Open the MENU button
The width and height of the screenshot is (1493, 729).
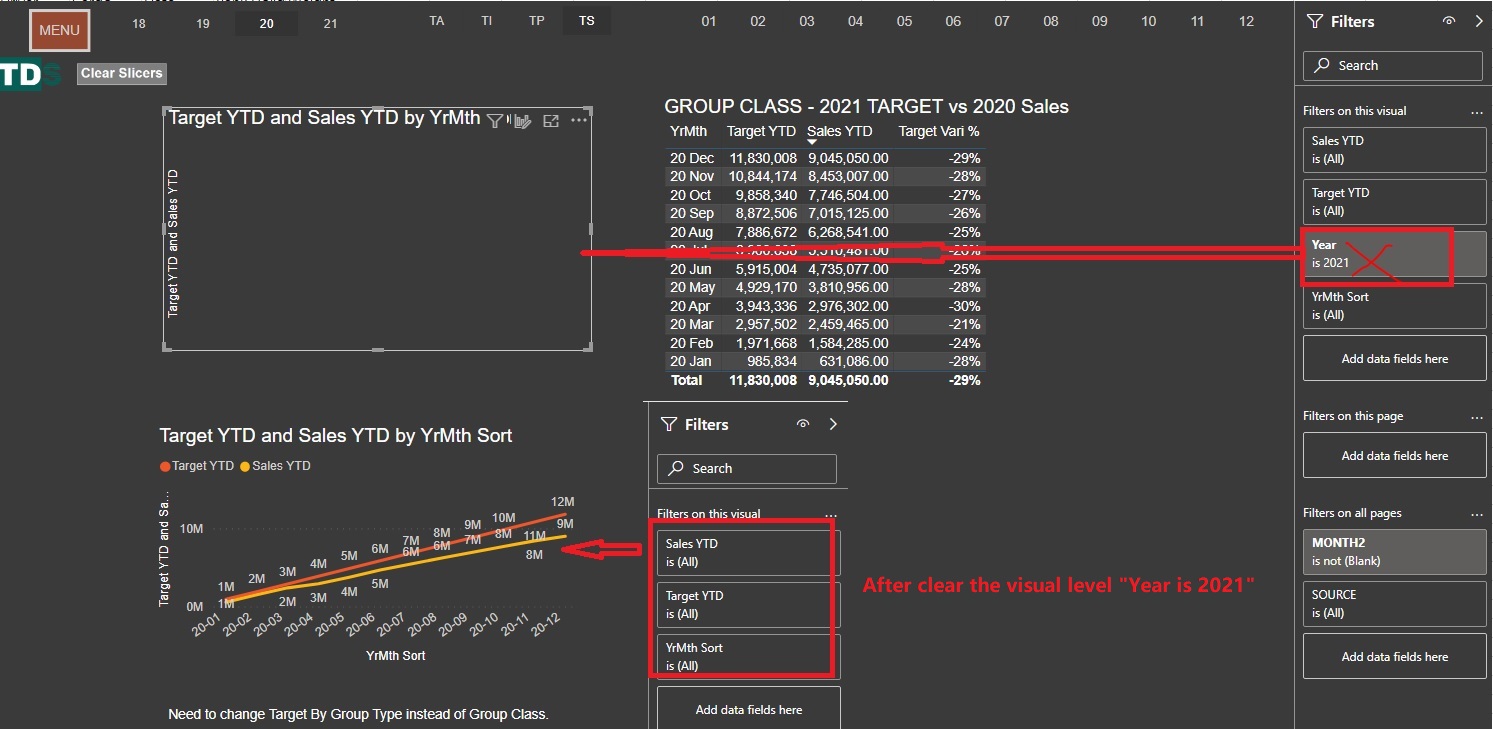(x=59, y=30)
